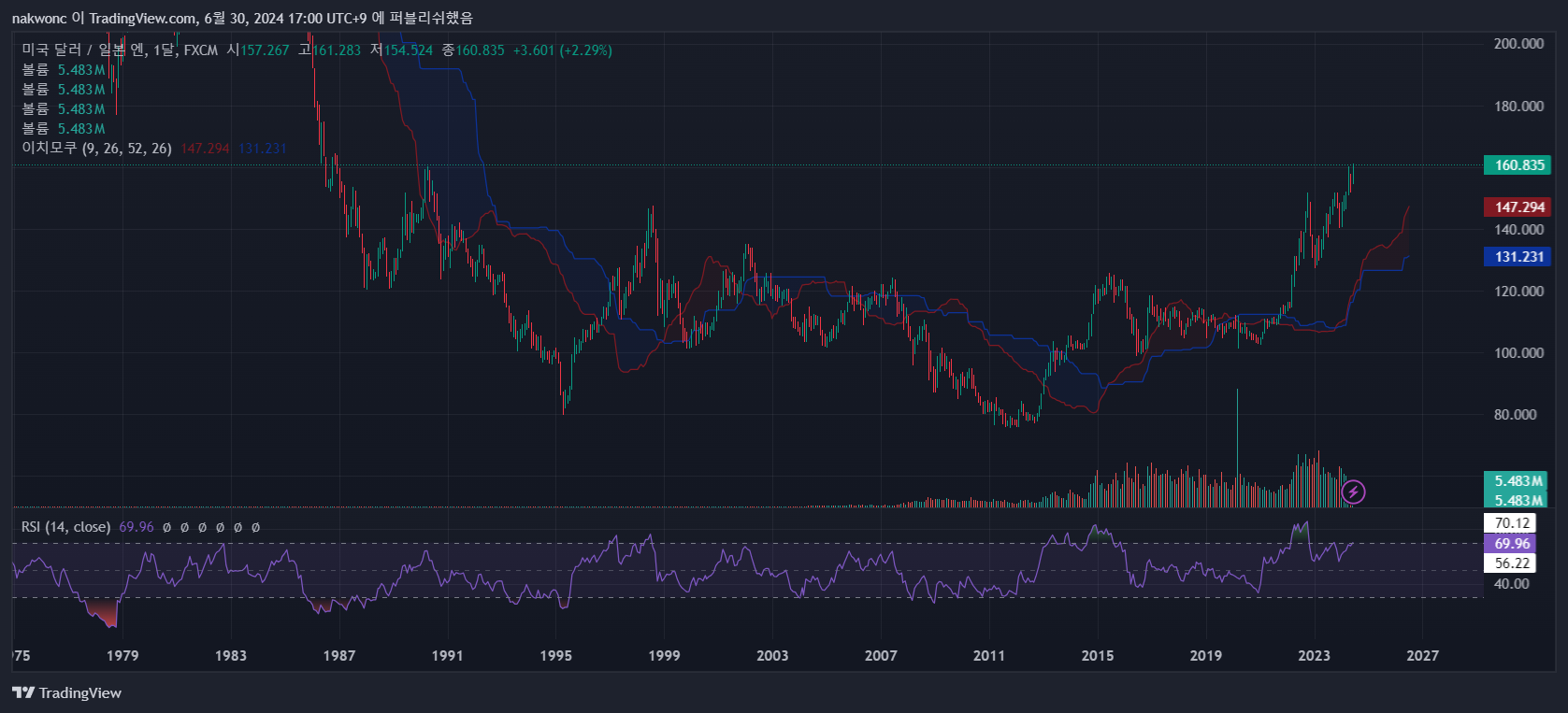1568x713 pixels.
Task: Click the 2019 year on the time axis
Action: pos(1206,655)
